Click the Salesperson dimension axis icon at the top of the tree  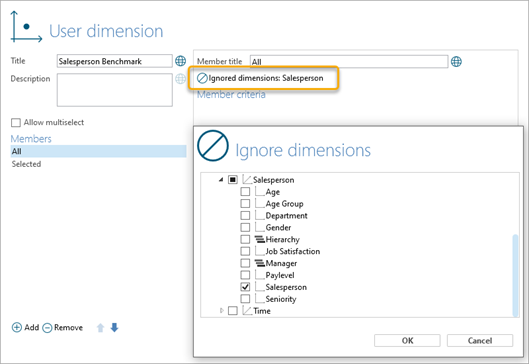click(x=247, y=179)
